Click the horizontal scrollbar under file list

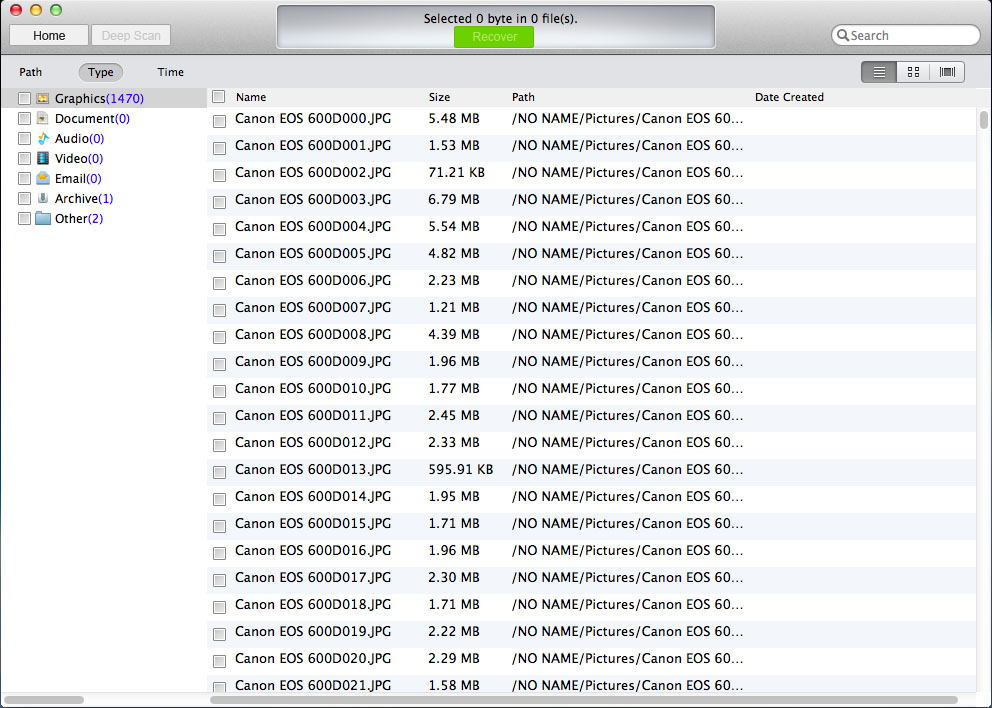point(583,700)
